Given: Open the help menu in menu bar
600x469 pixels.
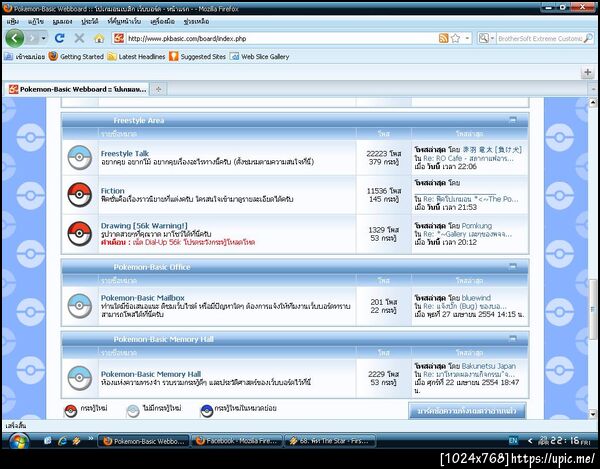Looking at the screenshot, I should (x=196, y=21).
